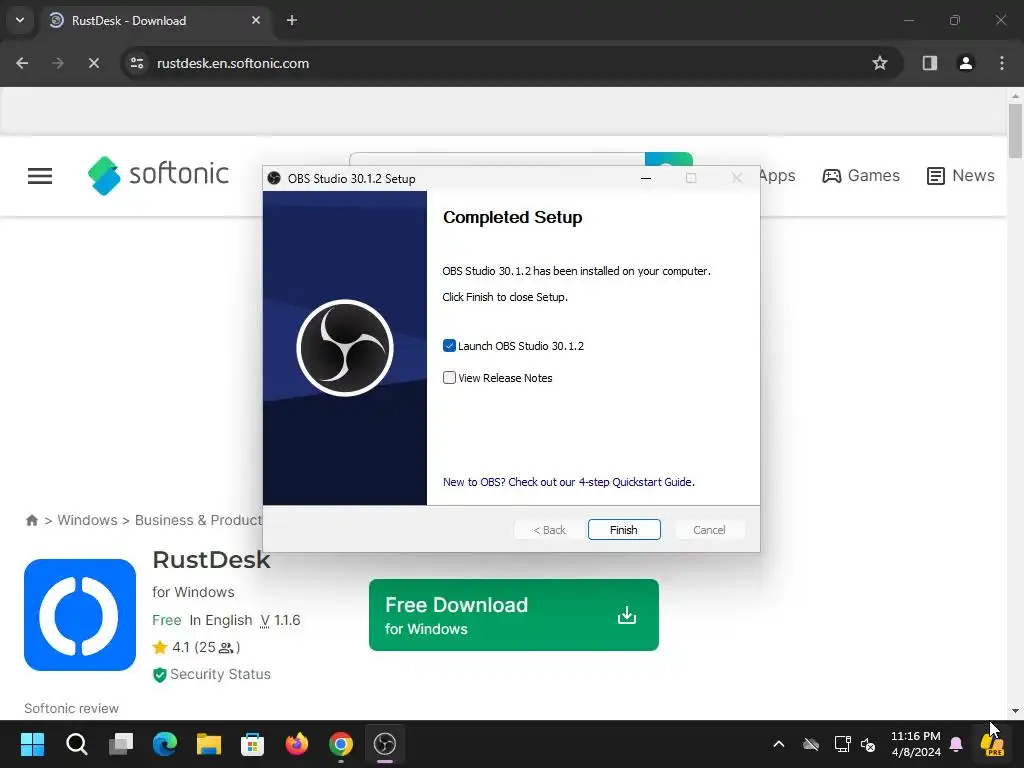
Task: Switch to Chrome on the taskbar
Action: (341, 744)
